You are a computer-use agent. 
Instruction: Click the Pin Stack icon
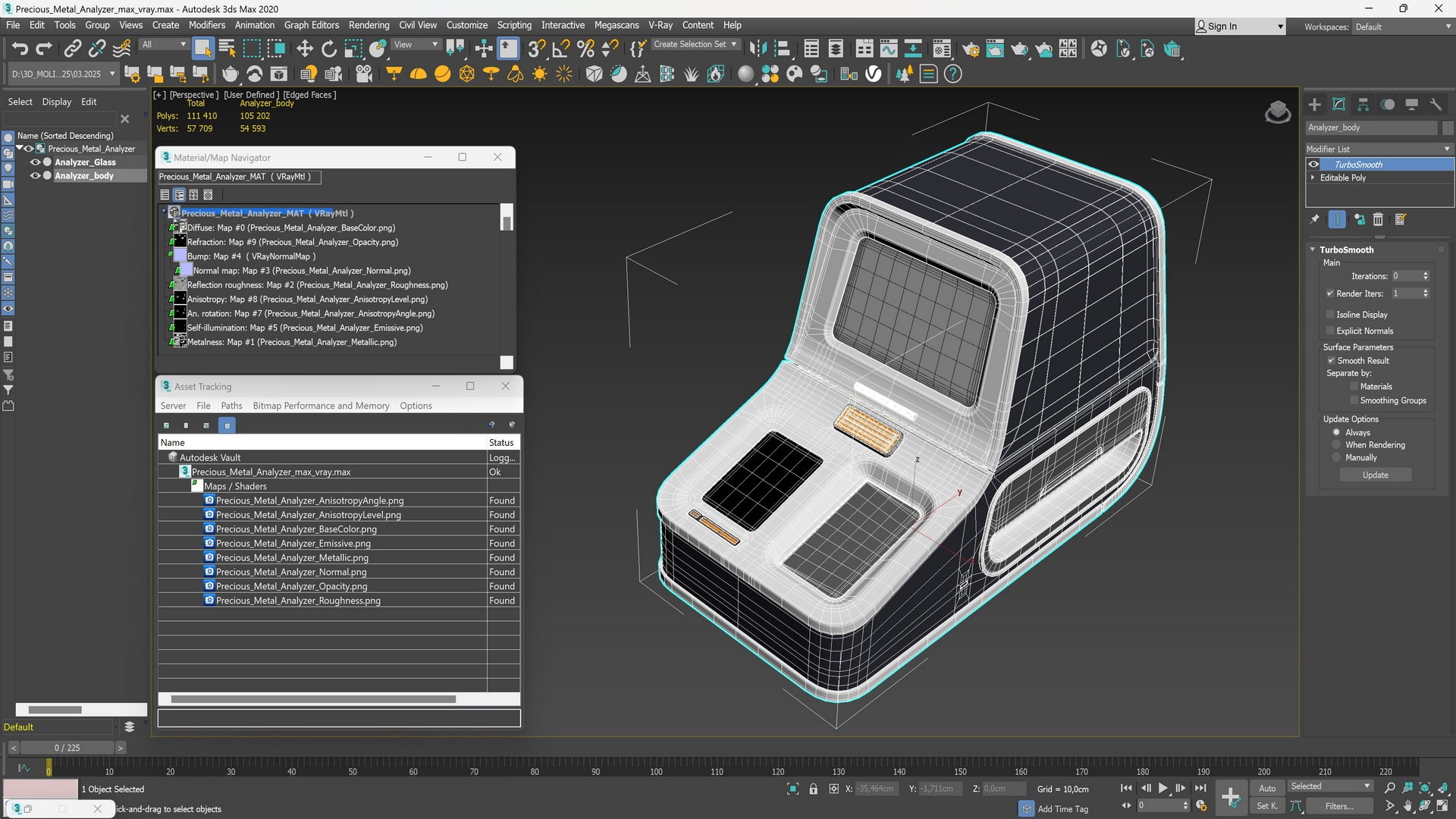click(1314, 220)
